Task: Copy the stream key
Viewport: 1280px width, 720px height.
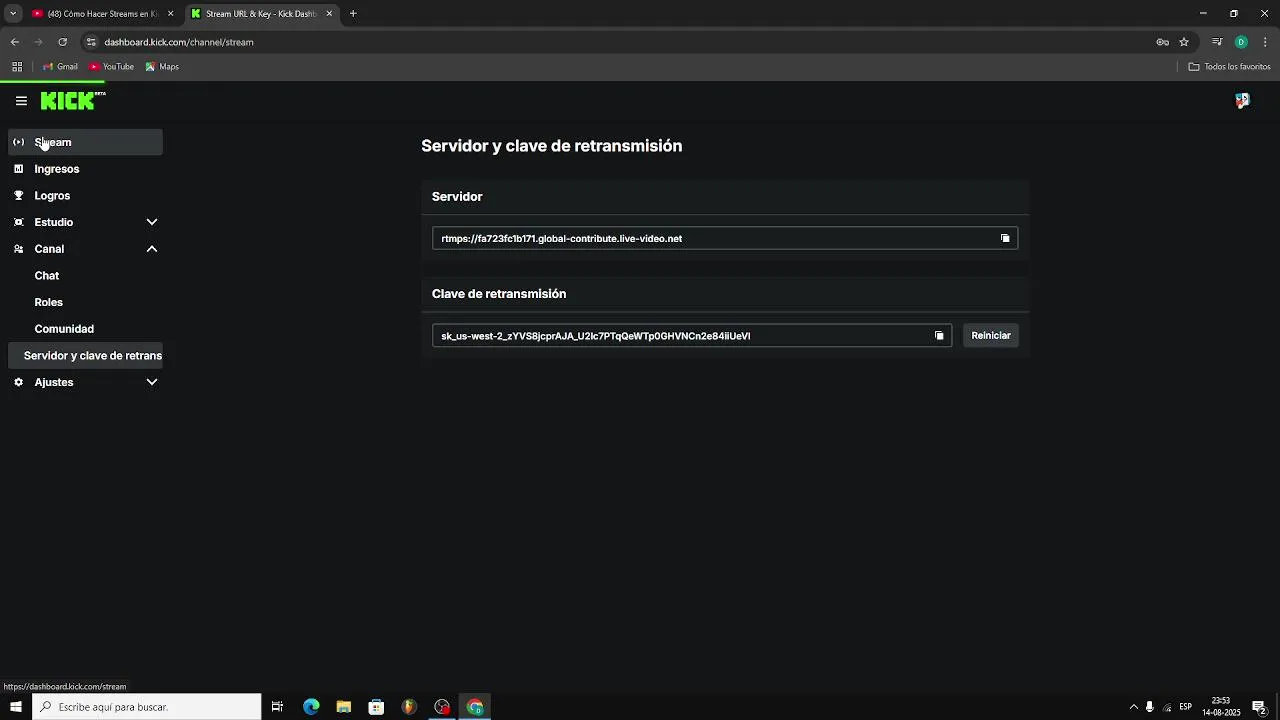Action: pyautogui.click(x=939, y=336)
